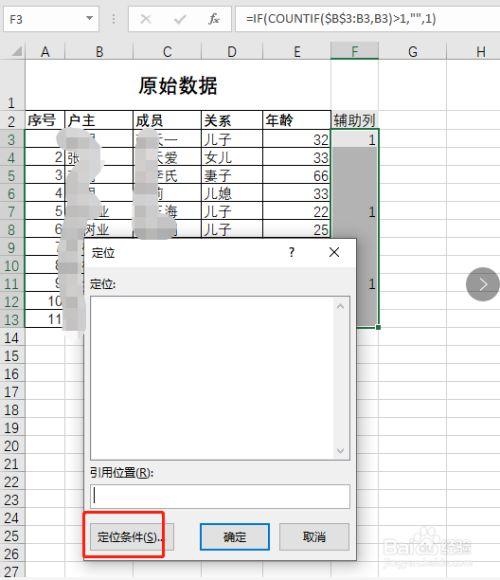Image resolution: width=500 pixels, height=580 pixels.
Task: Select the 女儿 relationship cell
Action: click(x=232, y=157)
